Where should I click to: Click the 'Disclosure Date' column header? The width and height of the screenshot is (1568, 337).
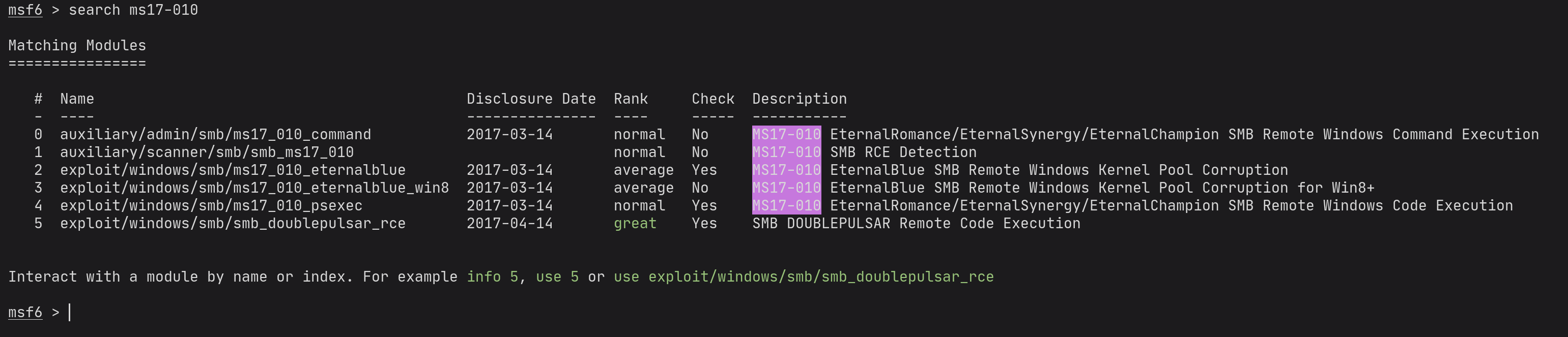(x=531, y=99)
